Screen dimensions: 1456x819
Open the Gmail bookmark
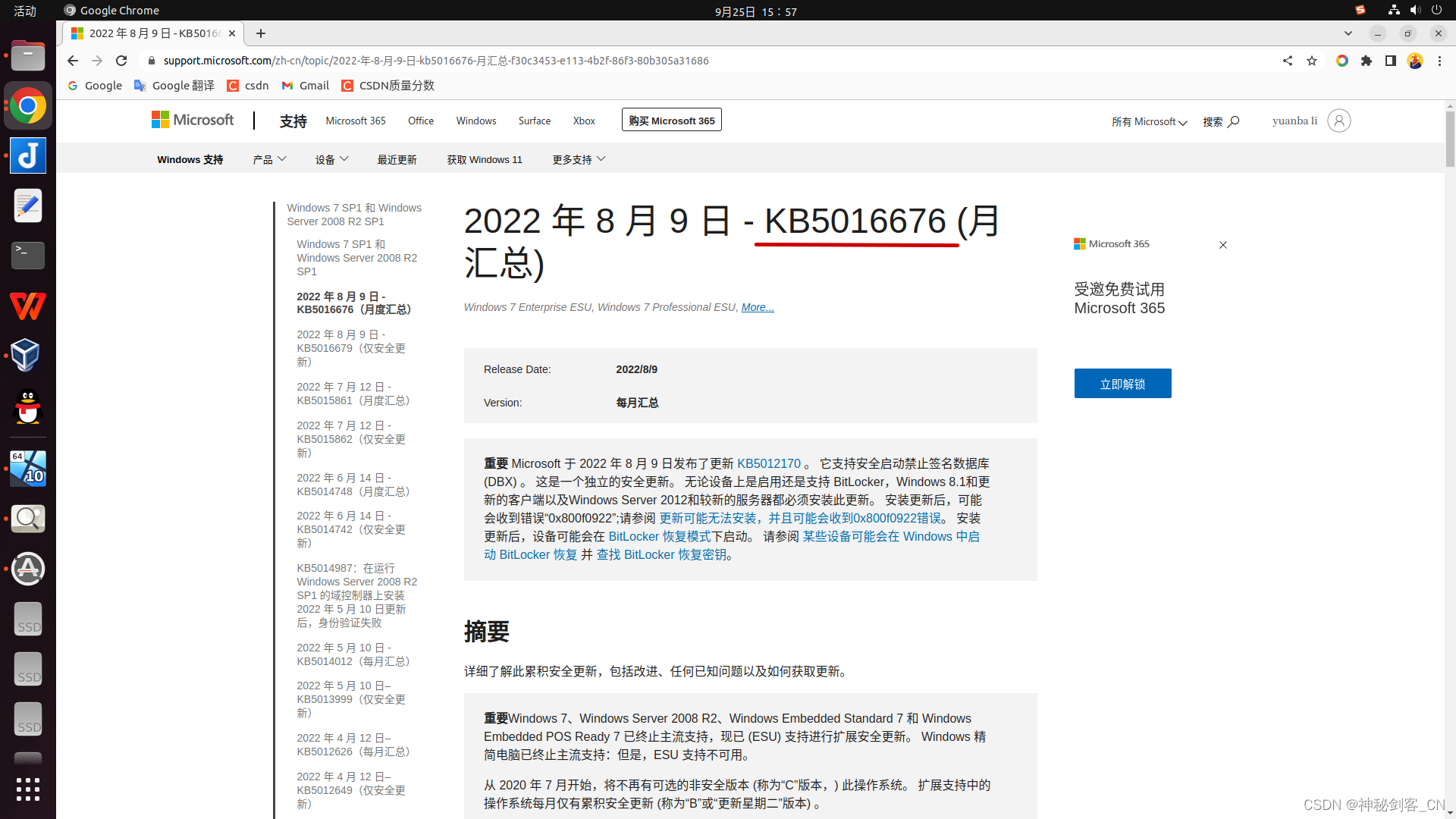point(305,86)
